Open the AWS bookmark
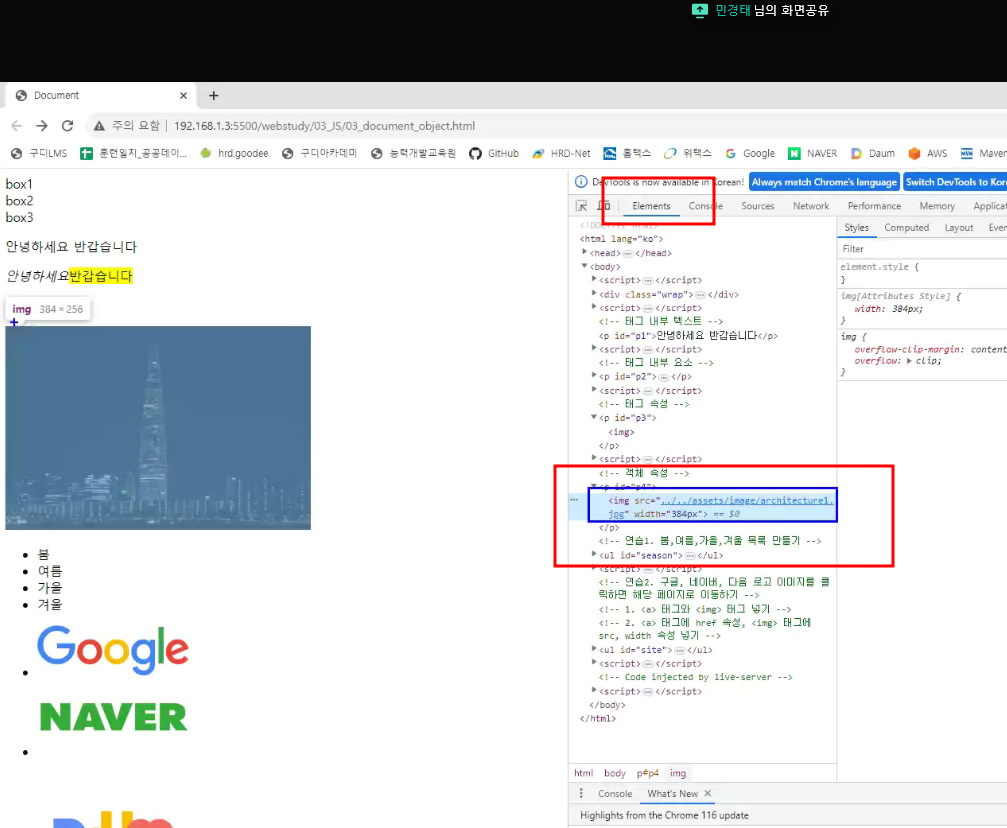The image size is (1007, 828). (x=928, y=154)
